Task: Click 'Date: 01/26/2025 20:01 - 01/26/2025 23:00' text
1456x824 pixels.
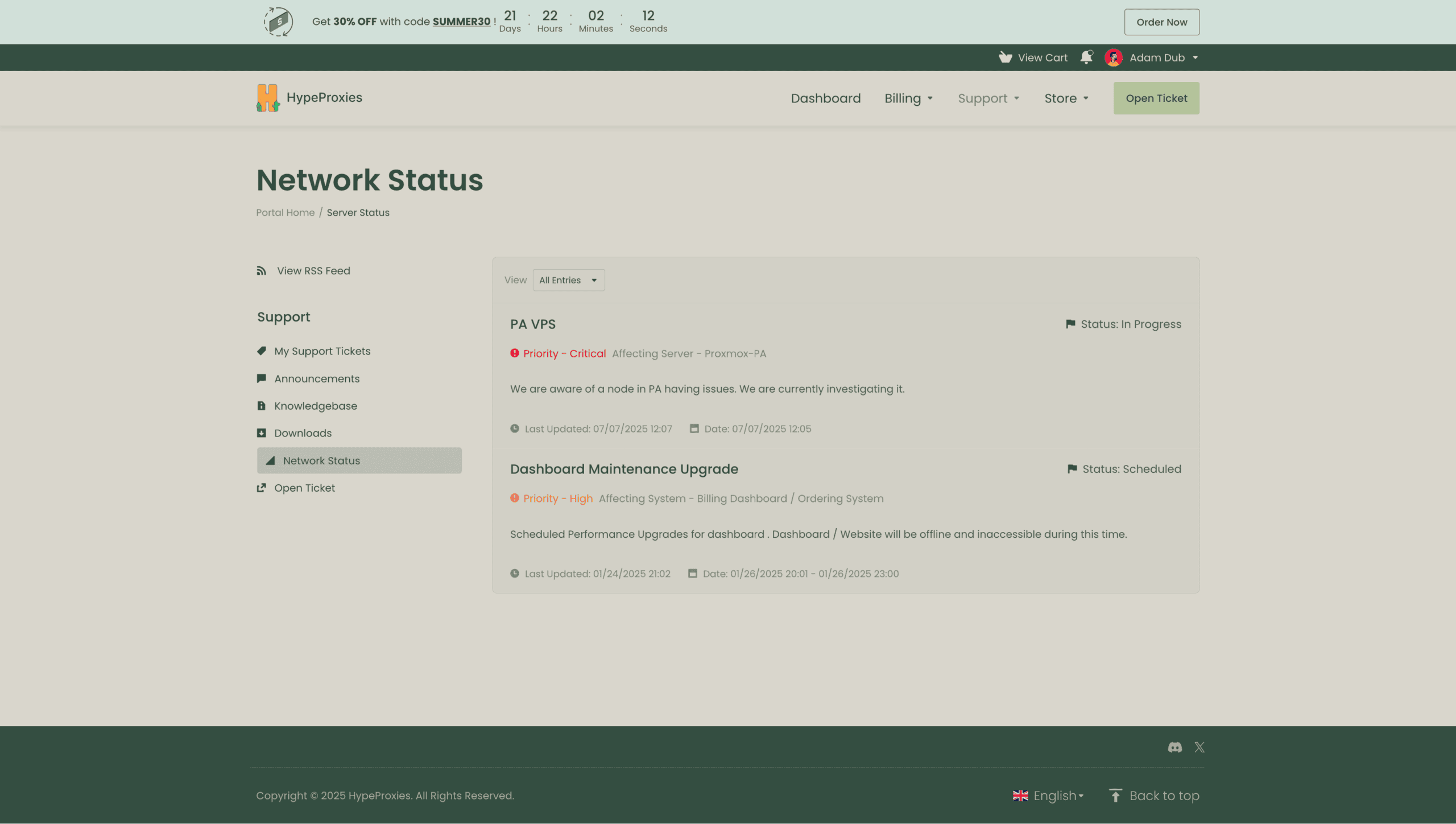Action: pyautogui.click(x=801, y=574)
